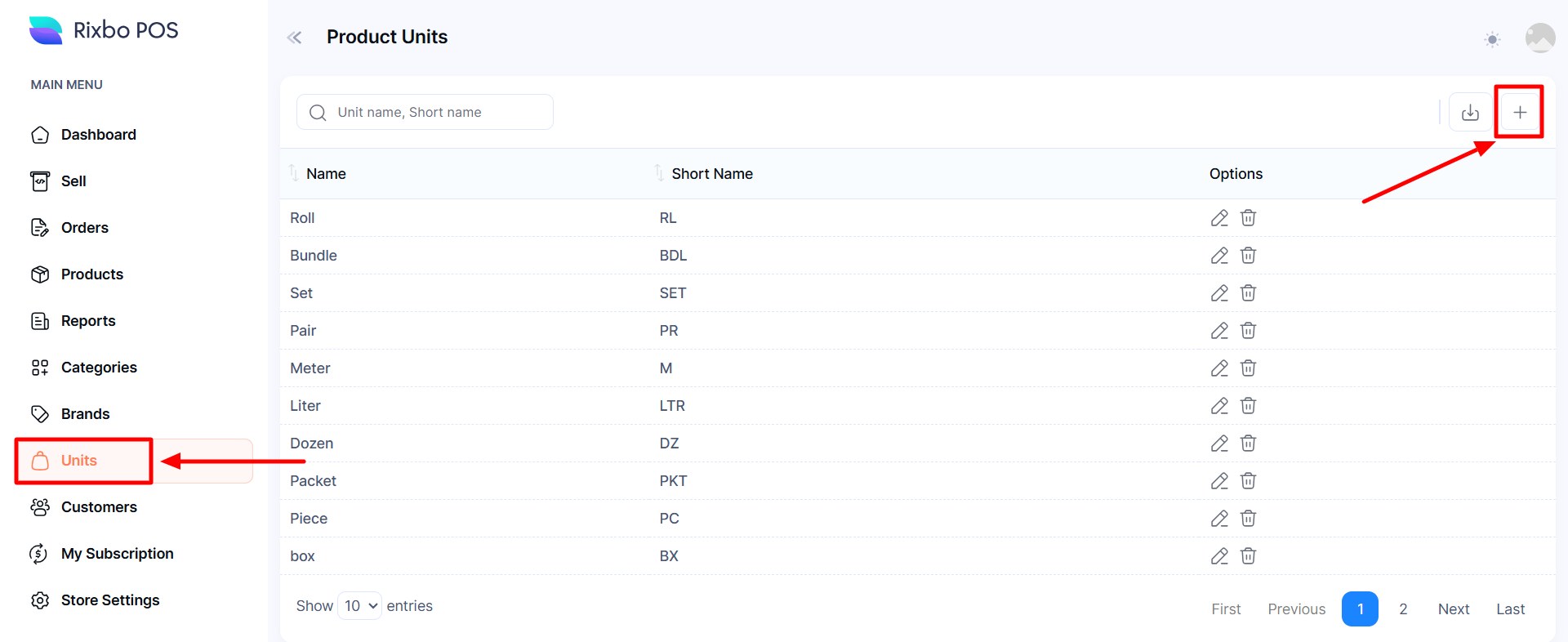This screenshot has height=642, width=1568.
Task: Collapse sidebar with double chevron icon
Action: (295, 38)
